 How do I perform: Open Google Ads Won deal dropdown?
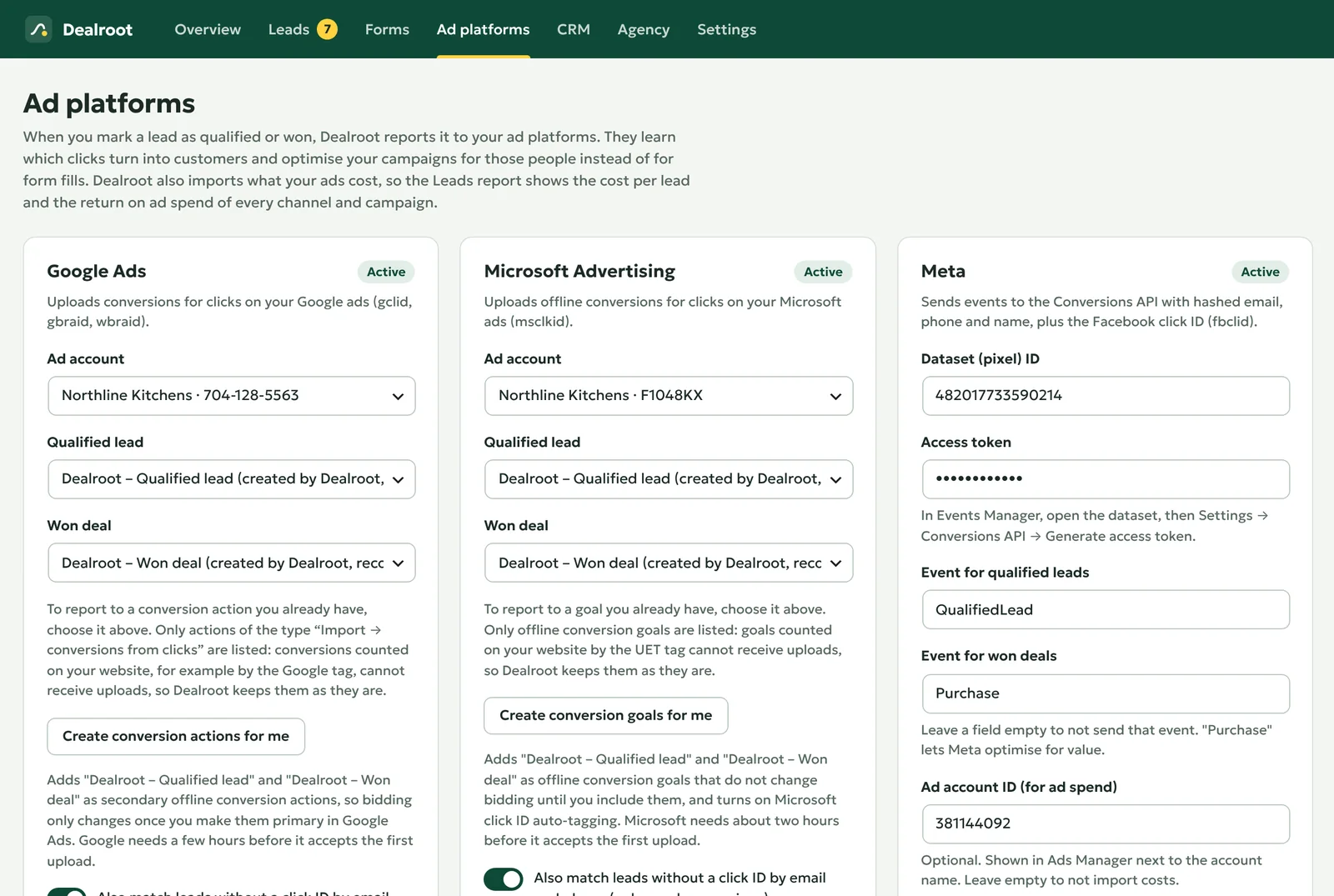click(232, 563)
